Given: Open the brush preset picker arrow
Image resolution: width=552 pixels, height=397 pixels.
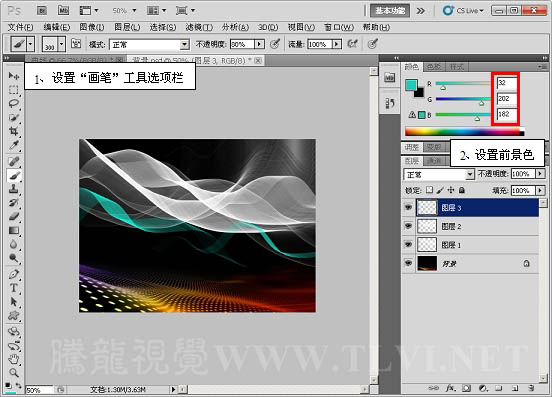Looking at the screenshot, I should tap(62, 44).
